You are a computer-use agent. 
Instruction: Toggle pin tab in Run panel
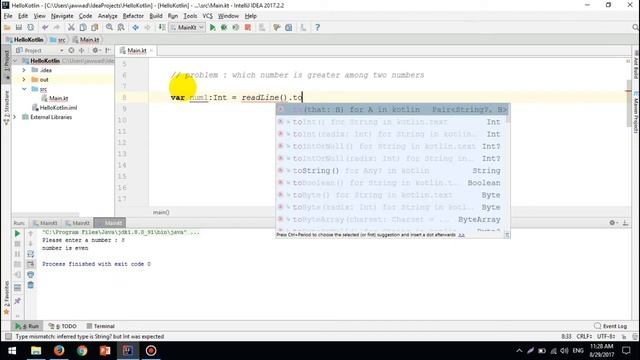tap(17, 301)
